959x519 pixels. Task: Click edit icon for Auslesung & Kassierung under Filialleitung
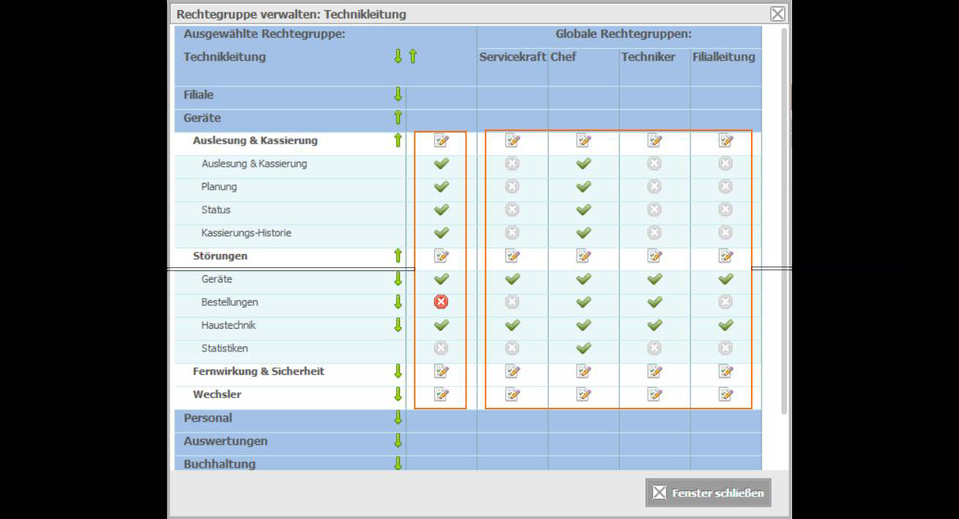(x=725, y=141)
